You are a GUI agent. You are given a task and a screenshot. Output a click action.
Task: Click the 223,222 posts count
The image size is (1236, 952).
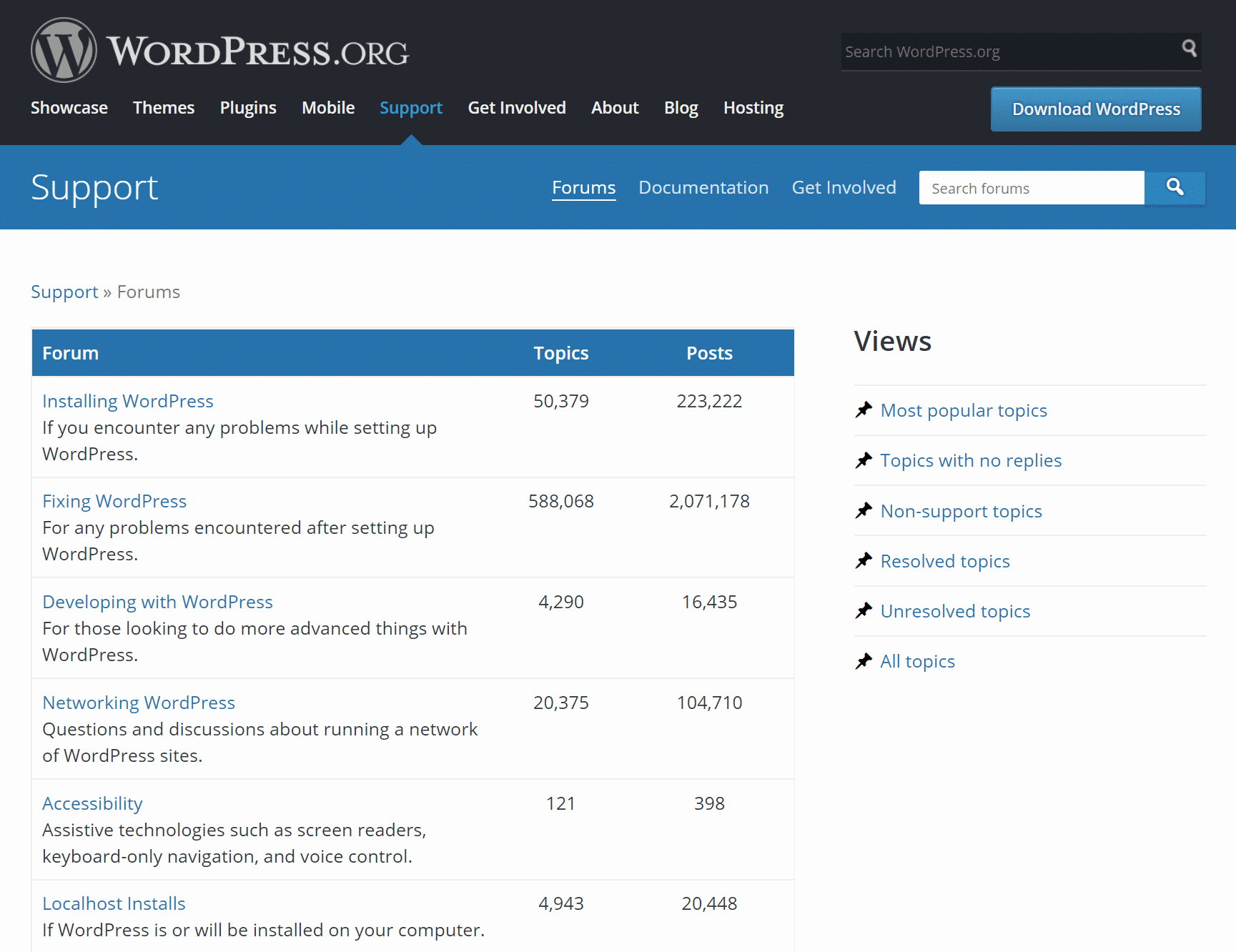pyautogui.click(x=709, y=401)
